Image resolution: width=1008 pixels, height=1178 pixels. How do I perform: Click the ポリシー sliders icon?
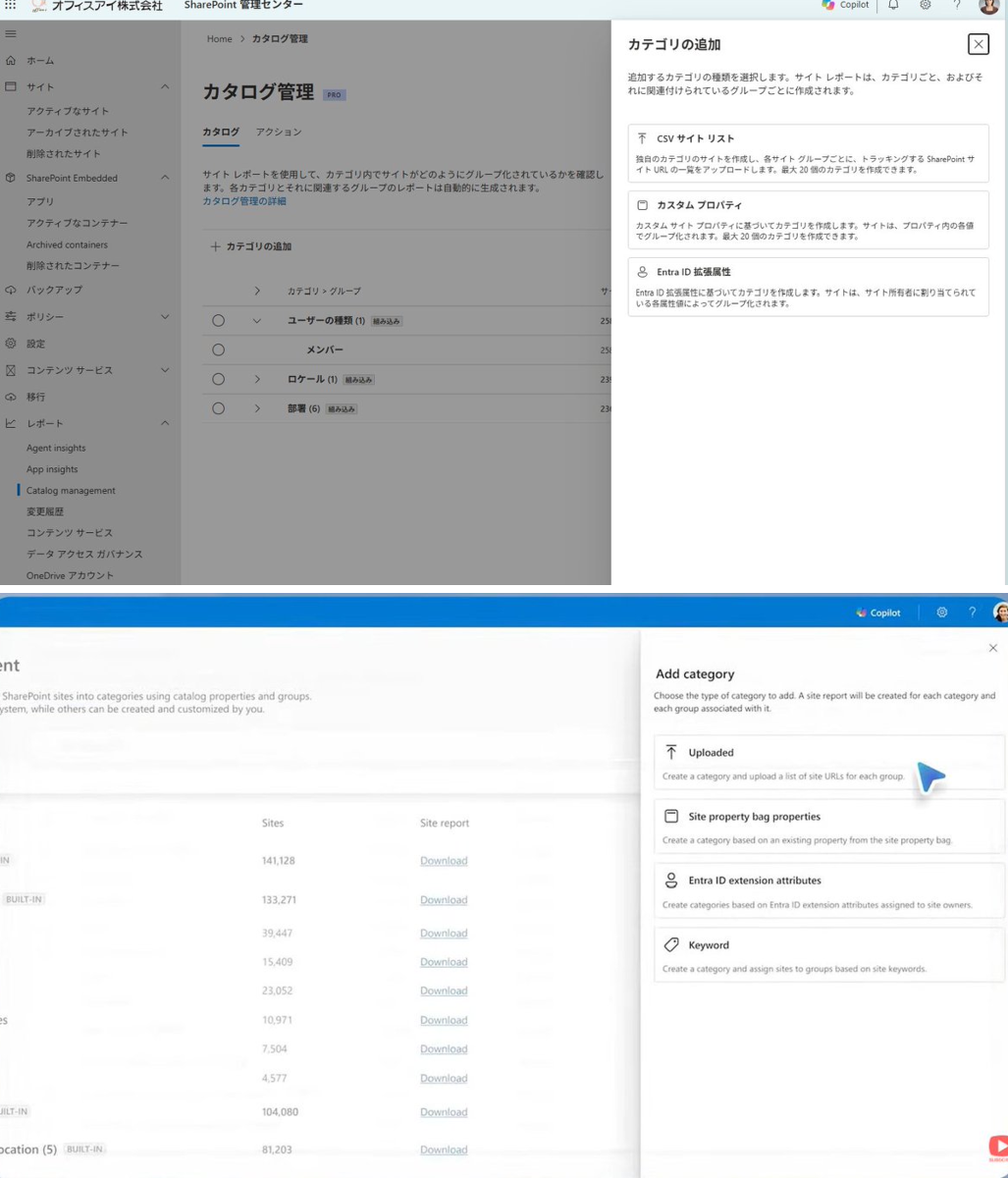tap(10, 317)
